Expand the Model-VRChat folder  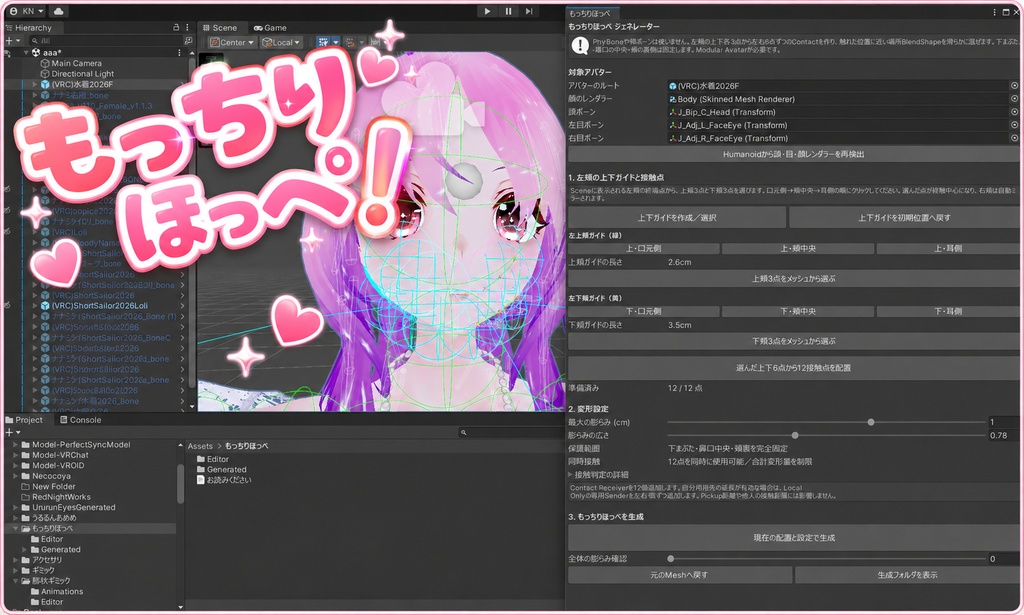click(16, 455)
